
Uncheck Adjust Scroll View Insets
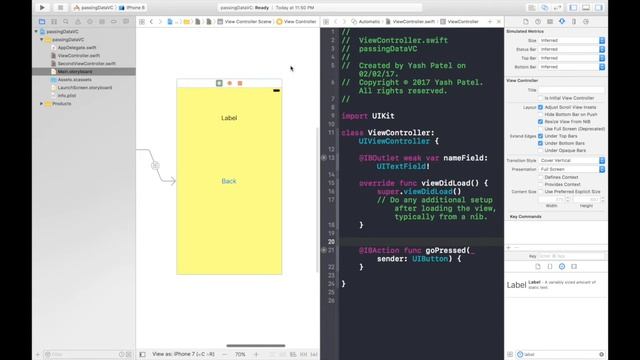[x=540, y=107]
